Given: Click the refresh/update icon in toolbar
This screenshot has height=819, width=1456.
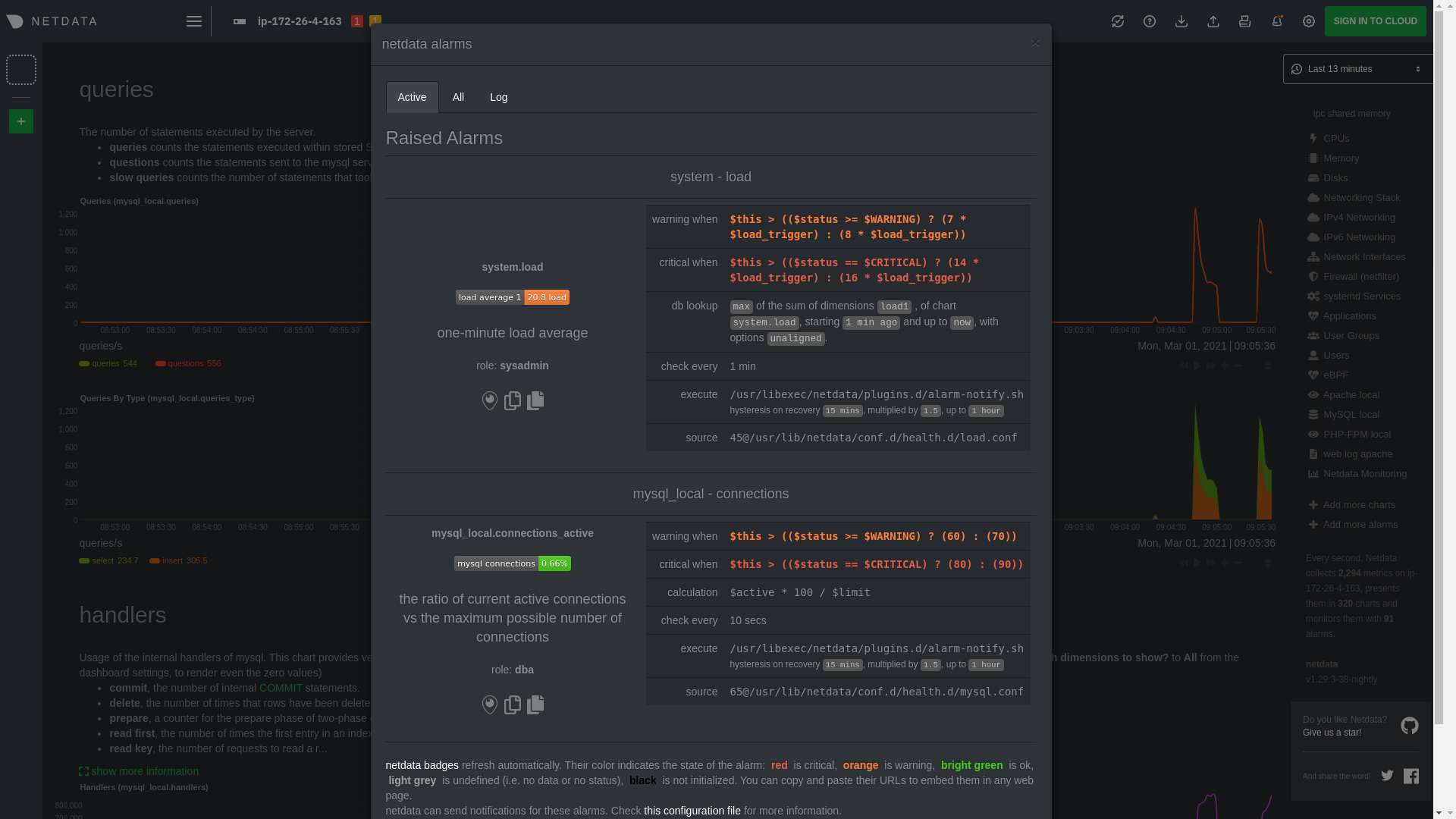Looking at the screenshot, I should (1117, 21).
